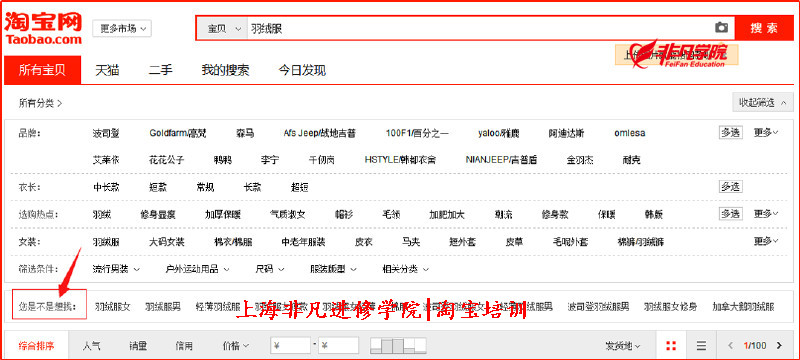Switch to the 天猫 tab

[107, 70]
